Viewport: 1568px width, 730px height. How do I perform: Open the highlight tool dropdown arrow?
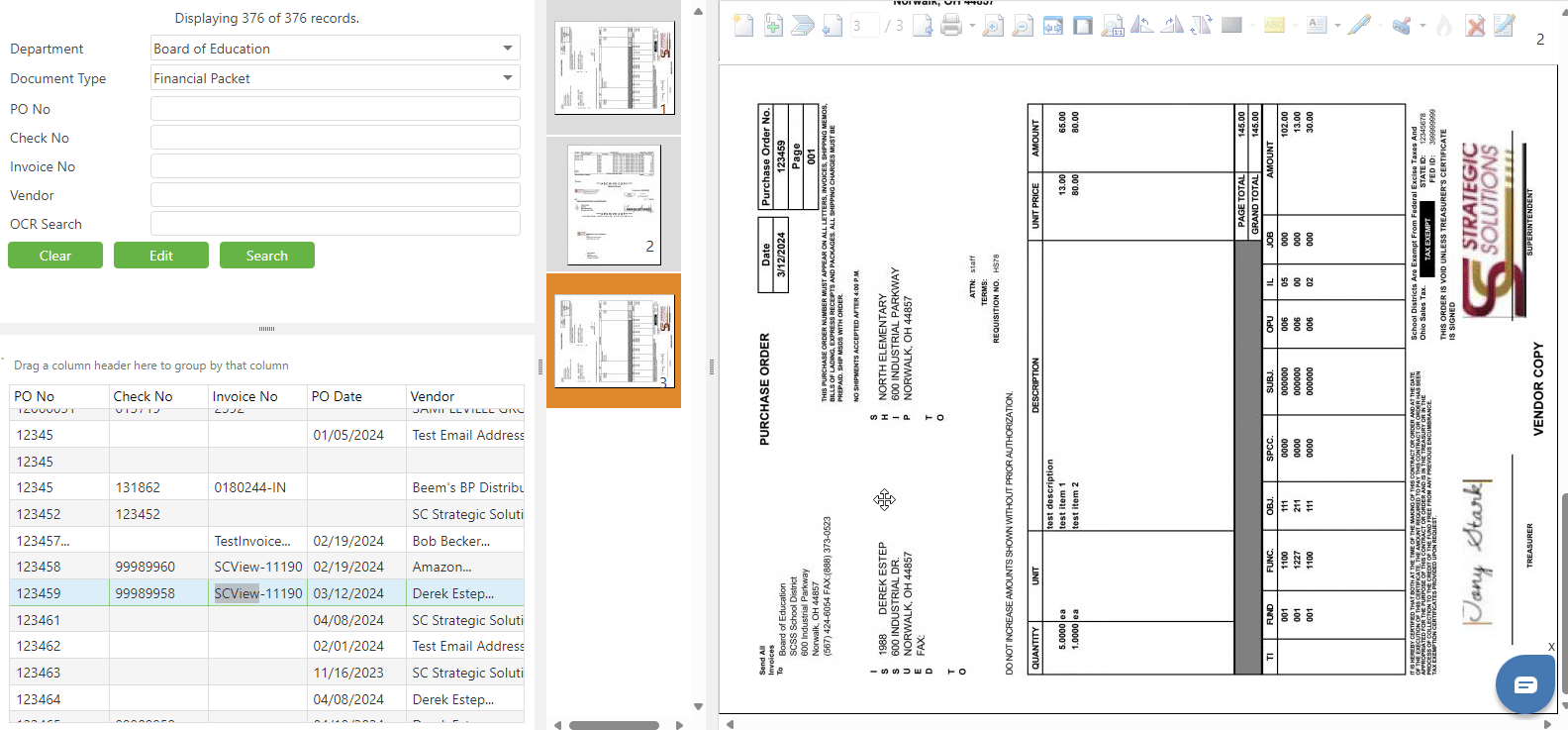[1295, 26]
